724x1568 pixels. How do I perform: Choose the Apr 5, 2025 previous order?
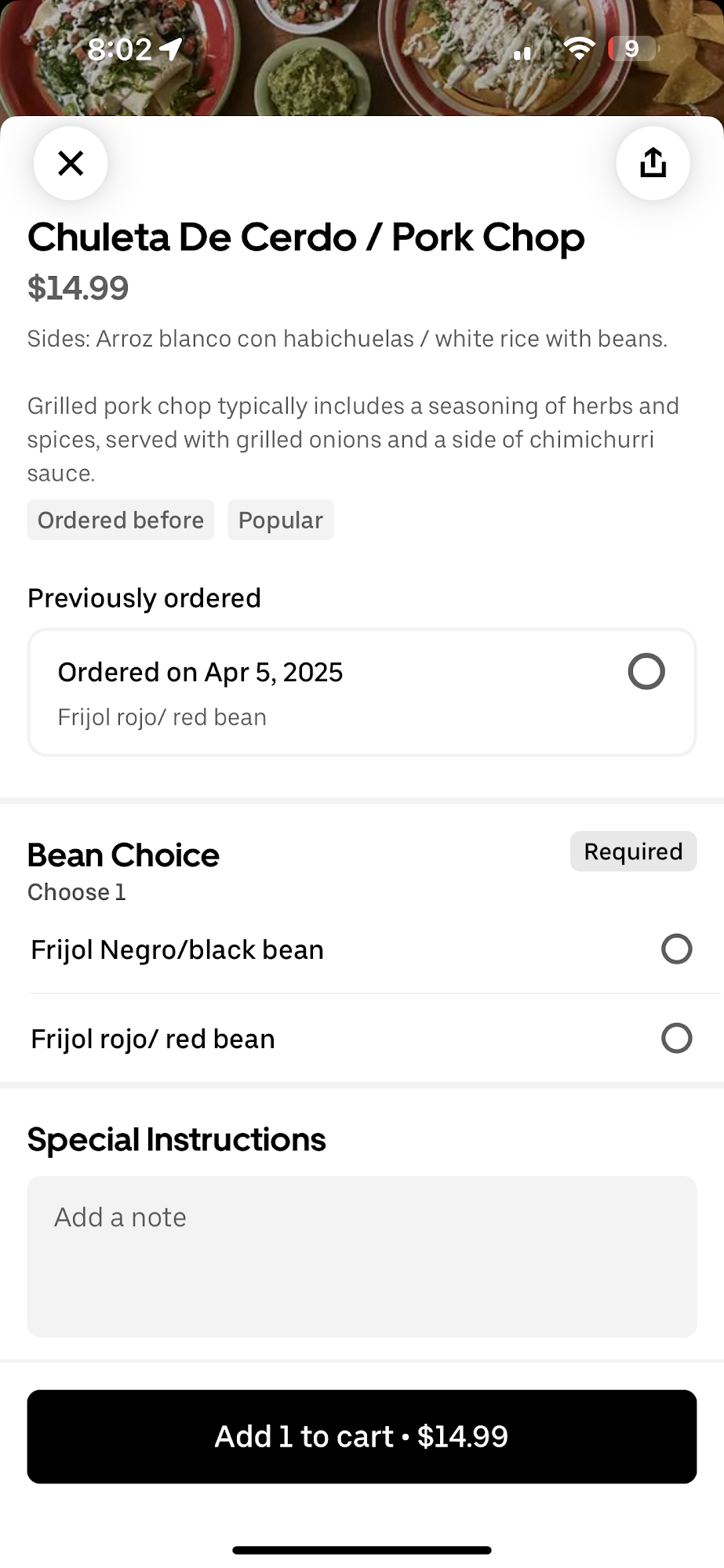(x=646, y=672)
